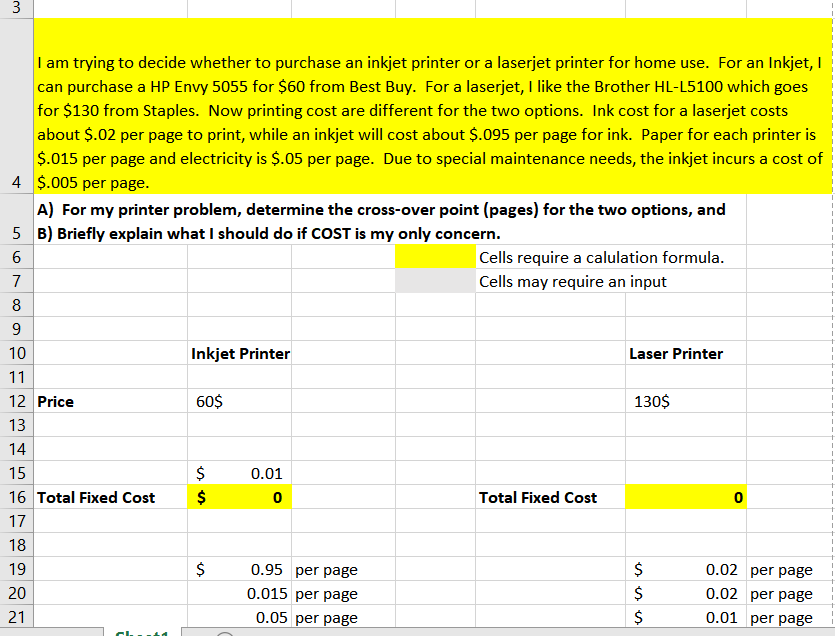Select the Laser Printer header cell
This screenshot has width=835, height=636.
(685, 353)
